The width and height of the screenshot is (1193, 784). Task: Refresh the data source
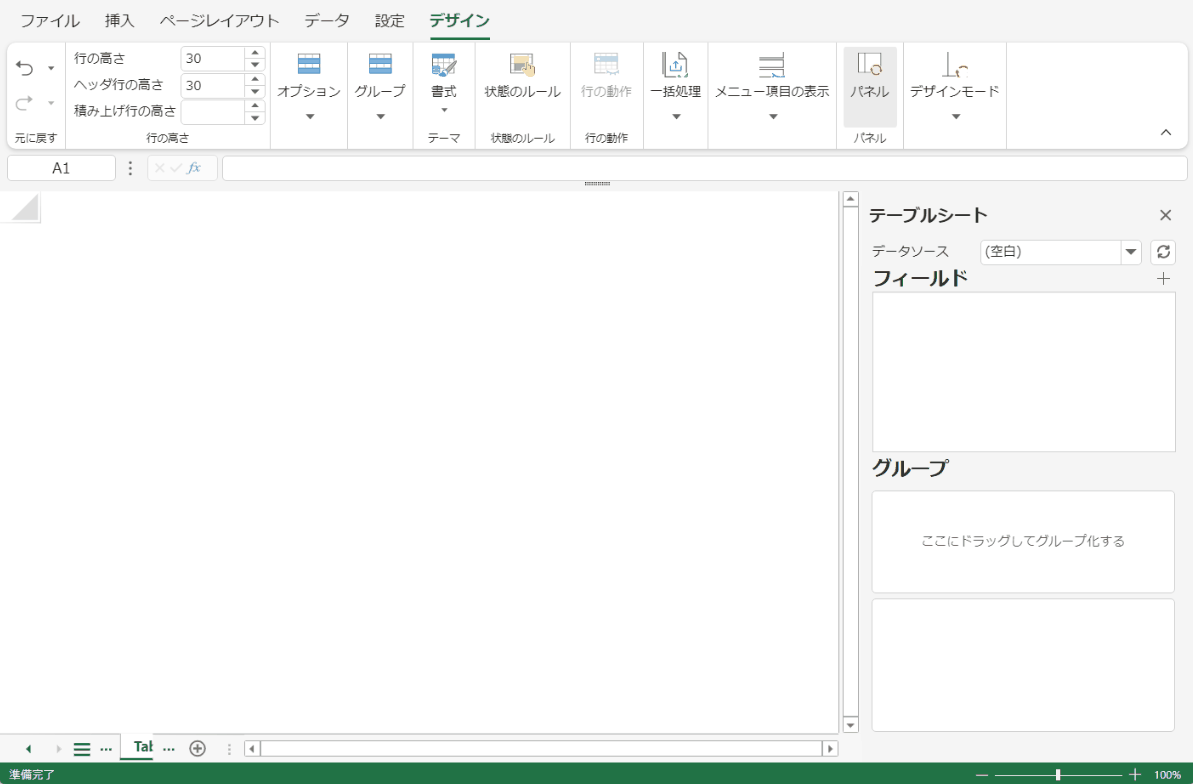1162,252
